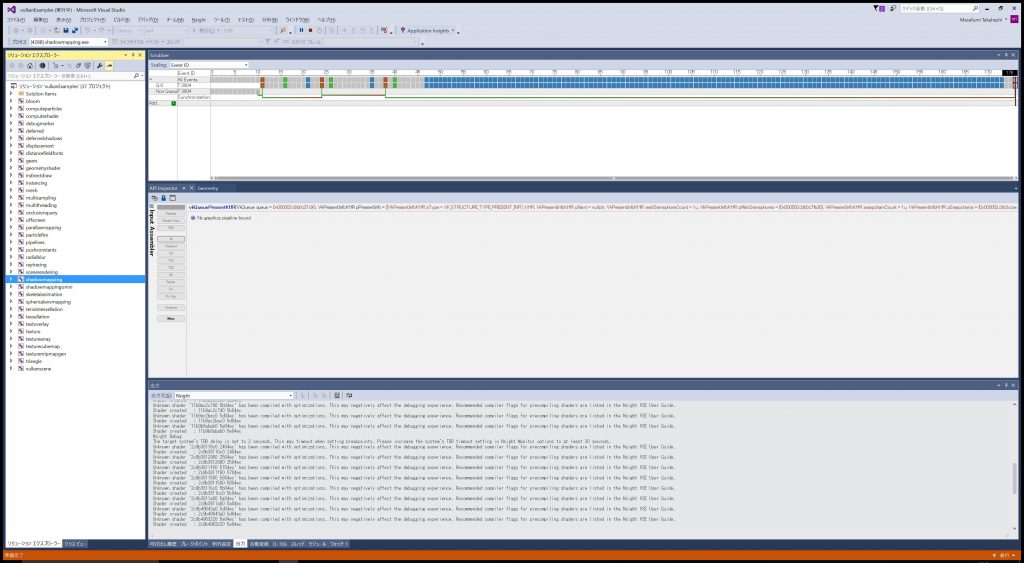The height and width of the screenshot is (563, 1024).
Task: Toggle the Preview Selected Items icon in Solution Explorer
Action: (x=109, y=65)
